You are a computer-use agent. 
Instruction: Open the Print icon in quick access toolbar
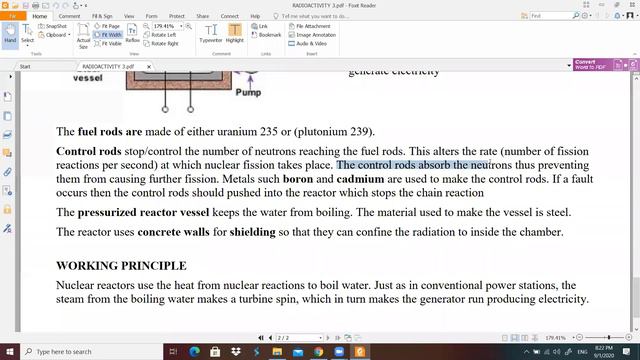36,5
